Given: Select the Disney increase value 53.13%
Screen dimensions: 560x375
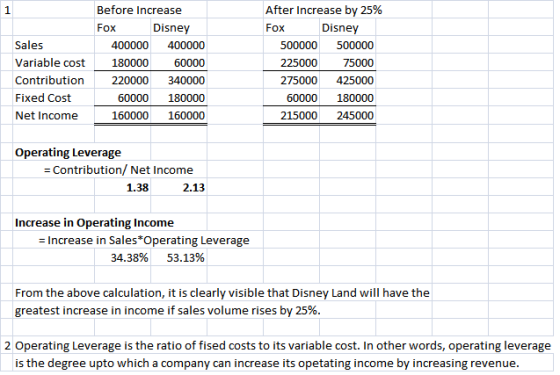Looking at the screenshot, I should click(186, 258).
